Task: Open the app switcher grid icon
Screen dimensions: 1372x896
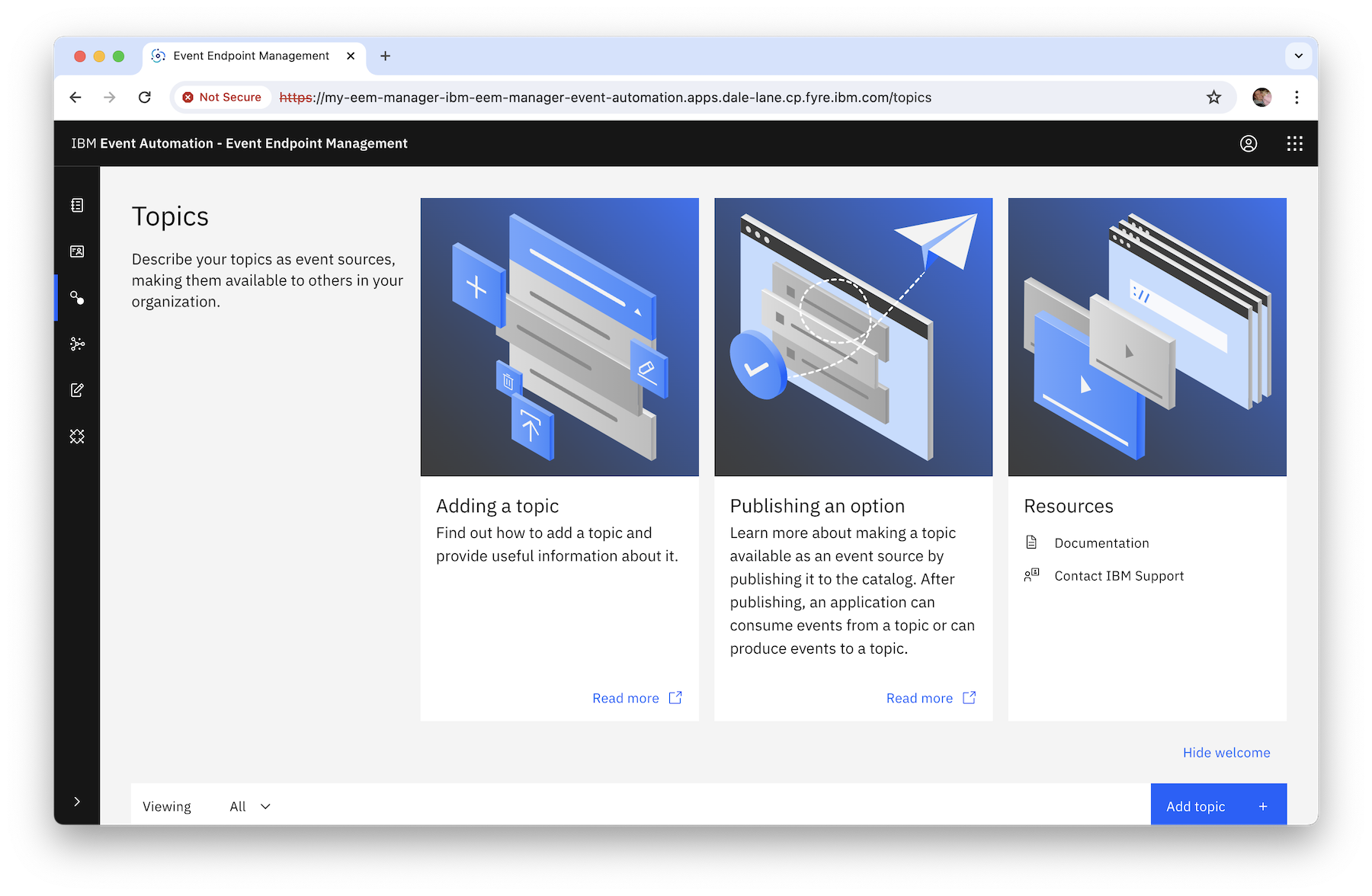Action: [x=1295, y=143]
